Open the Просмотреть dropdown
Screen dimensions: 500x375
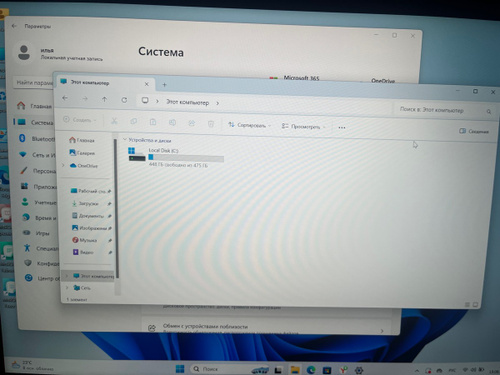[x=303, y=127]
